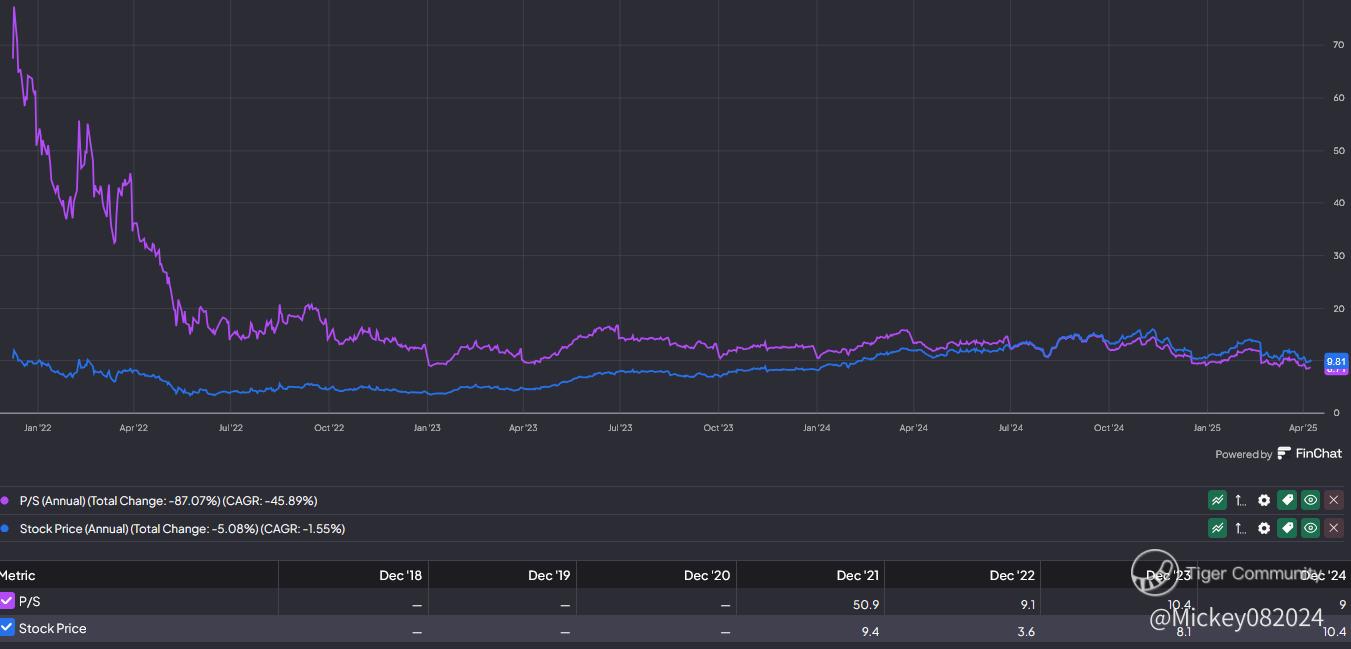
Task: Open the axis arrow dropdown for P/S
Action: point(1241,500)
